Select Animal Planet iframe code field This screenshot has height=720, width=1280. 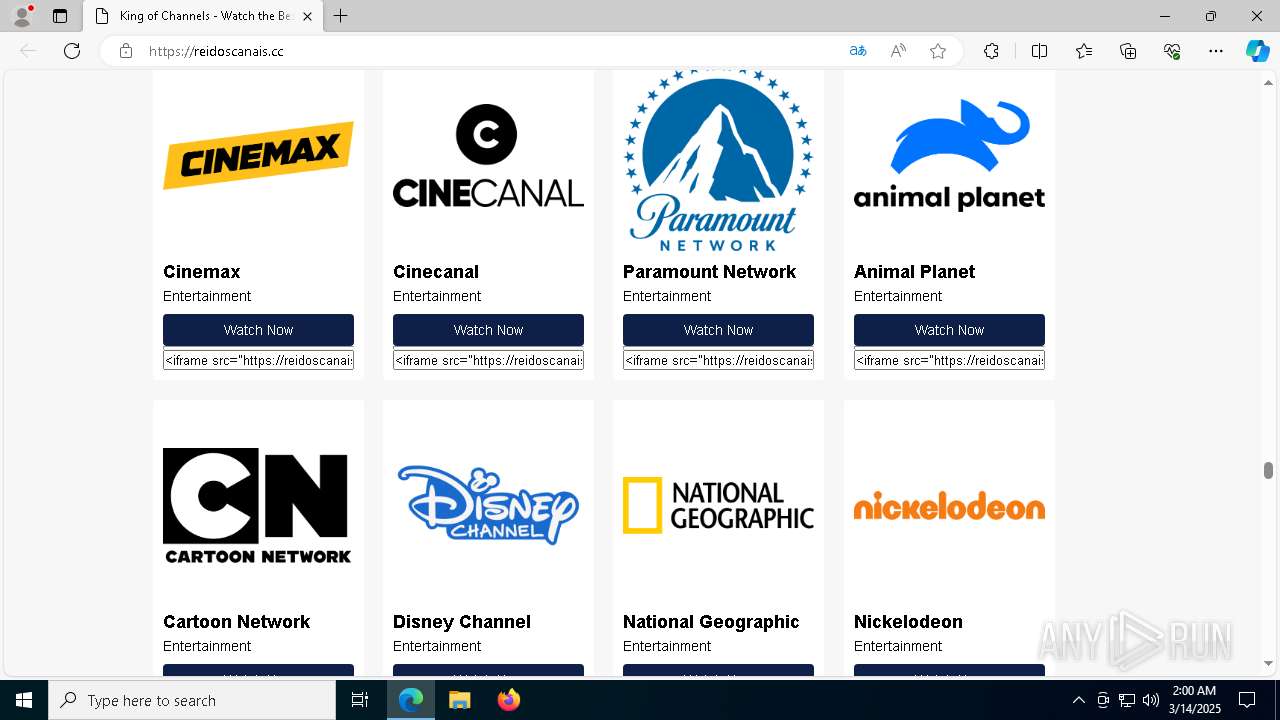949,360
